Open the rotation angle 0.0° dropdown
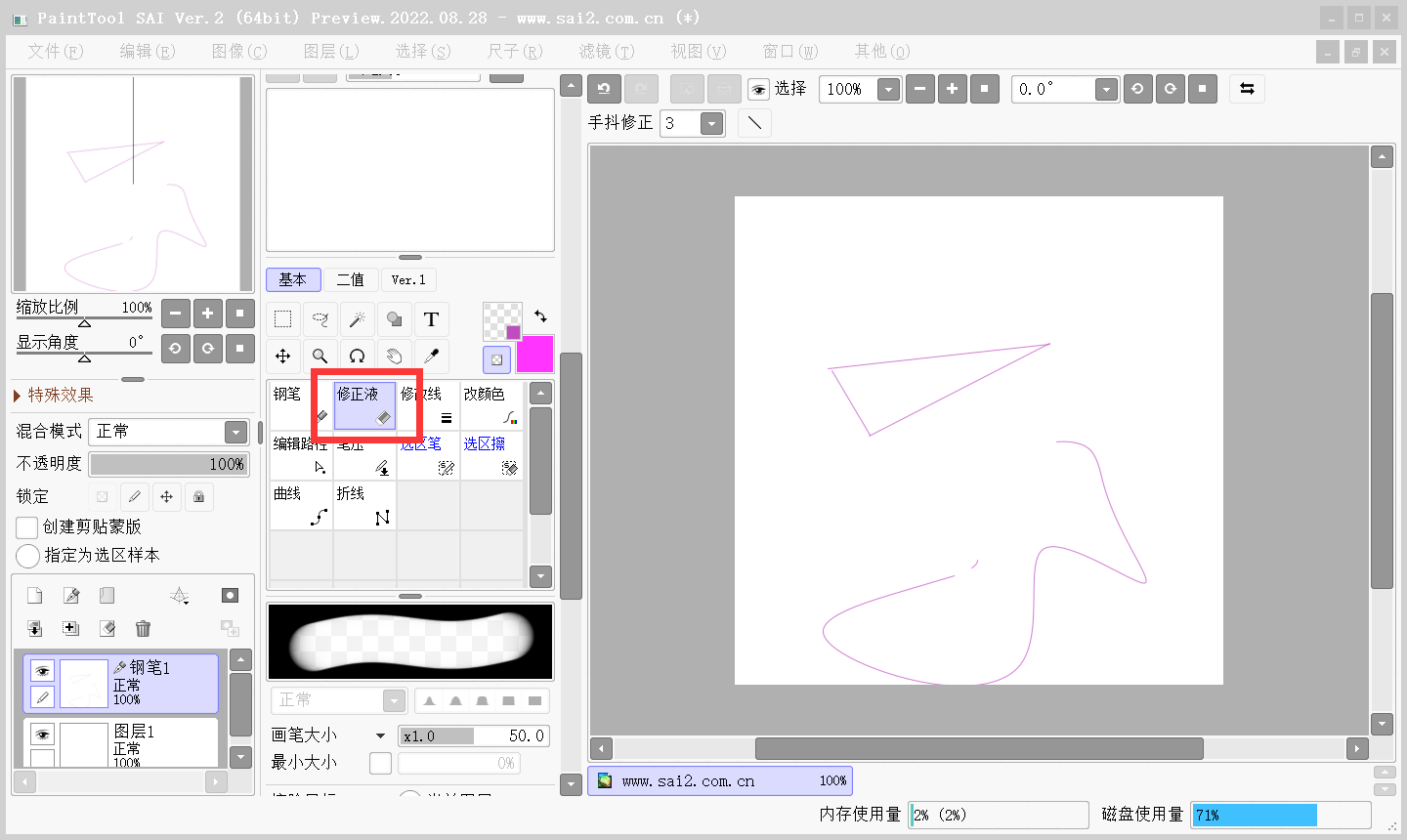This screenshot has width=1407, height=840. (1106, 90)
